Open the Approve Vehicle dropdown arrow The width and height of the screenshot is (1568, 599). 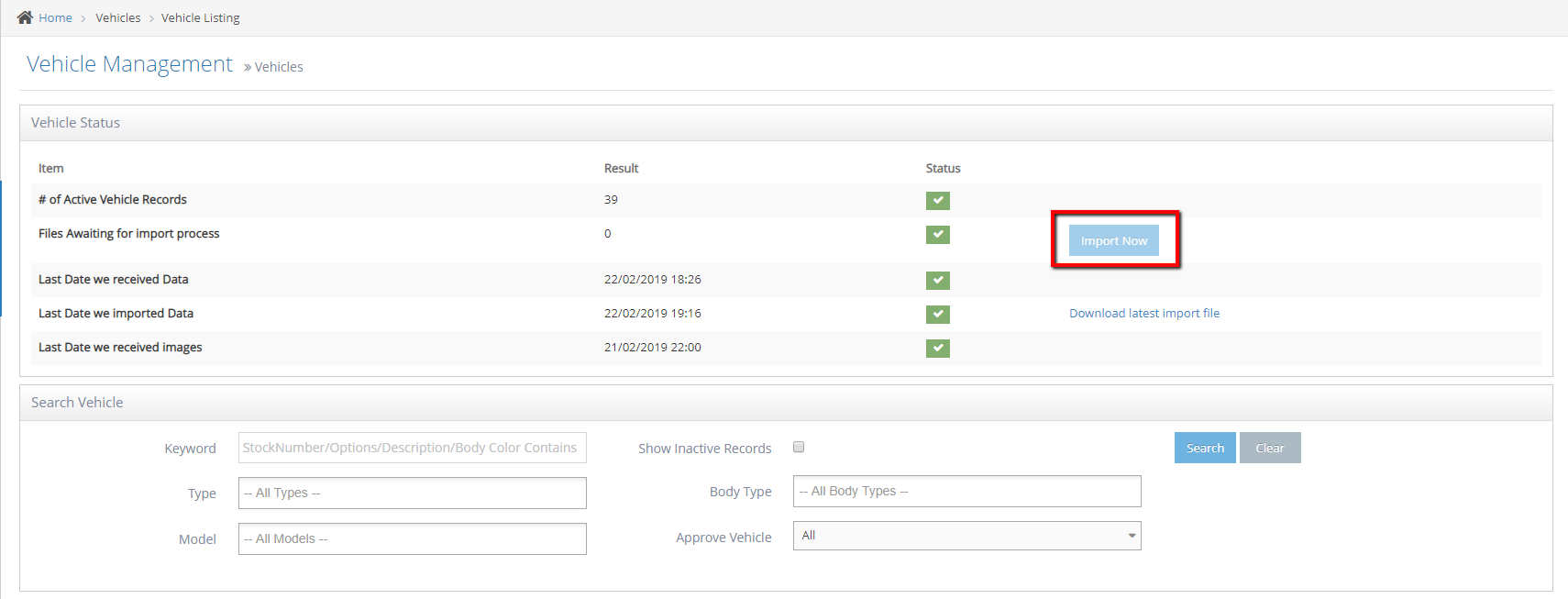(x=1132, y=536)
